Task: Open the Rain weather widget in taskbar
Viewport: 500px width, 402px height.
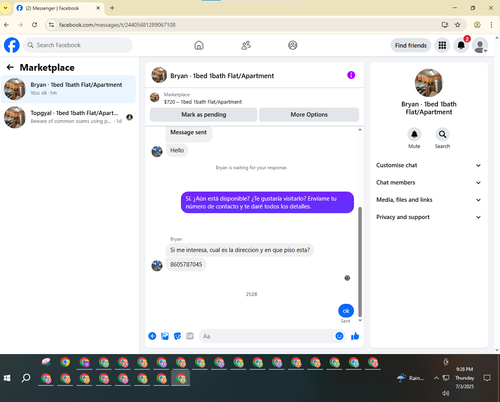Action: coord(410,378)
